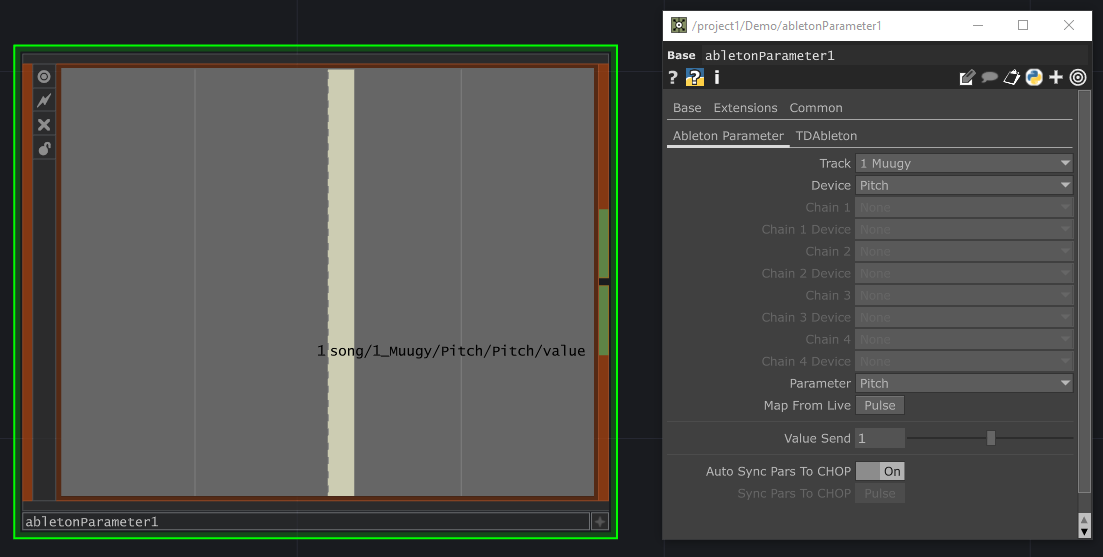Click the Track parameter label
The width and height of the screenshot is (1103, 557).
pos(835,163)
